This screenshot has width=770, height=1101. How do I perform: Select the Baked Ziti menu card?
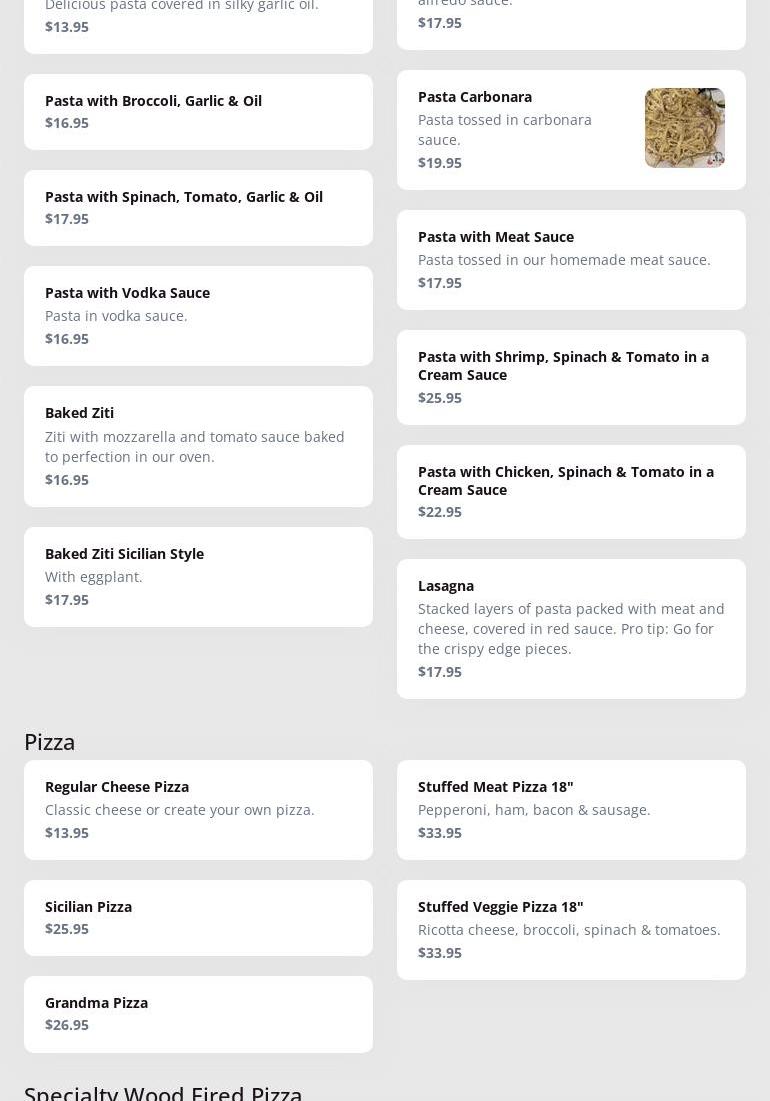198,447
